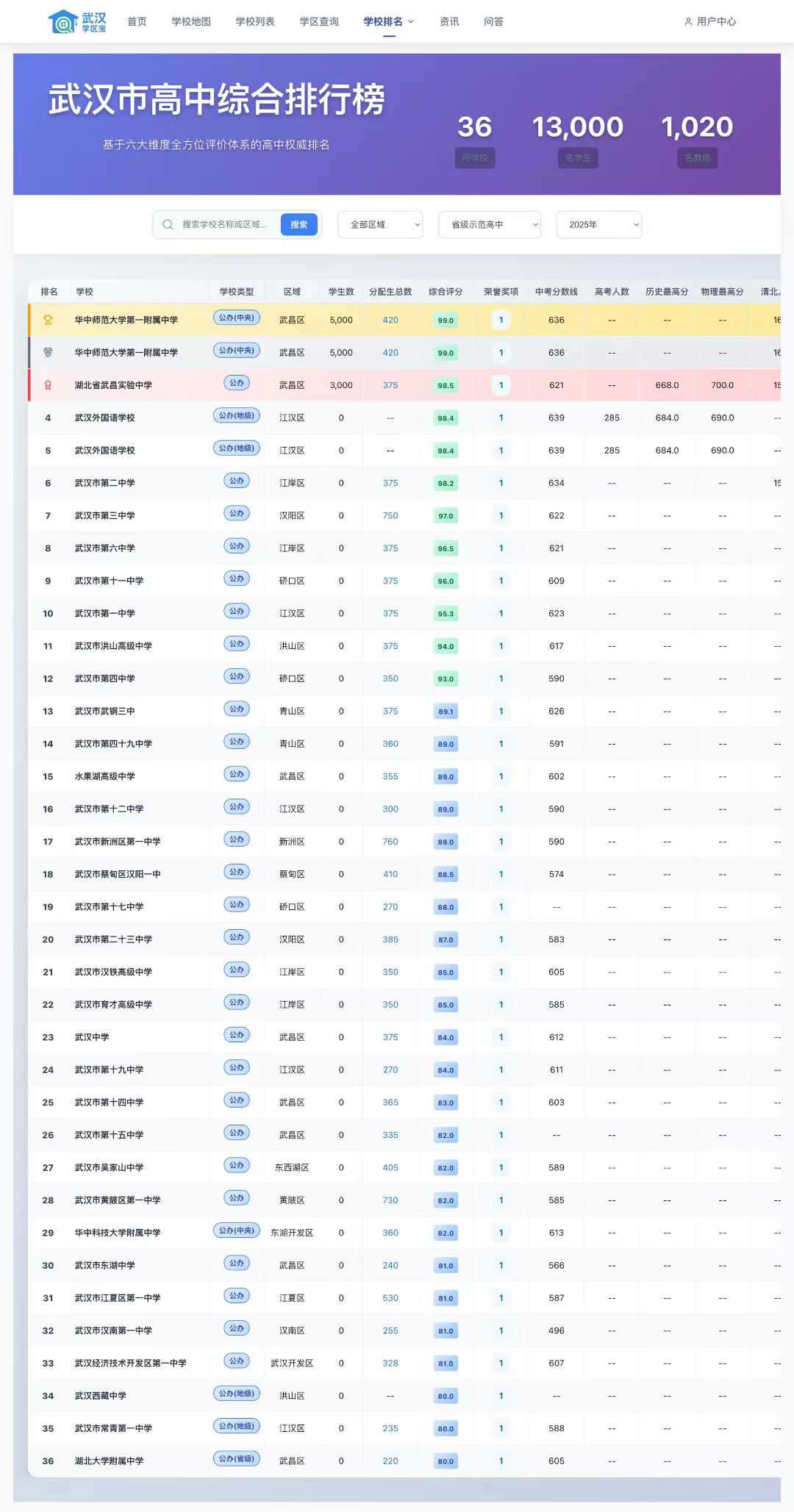
Task: Click the silver medal icon in the second row
Action: point(48,353)
